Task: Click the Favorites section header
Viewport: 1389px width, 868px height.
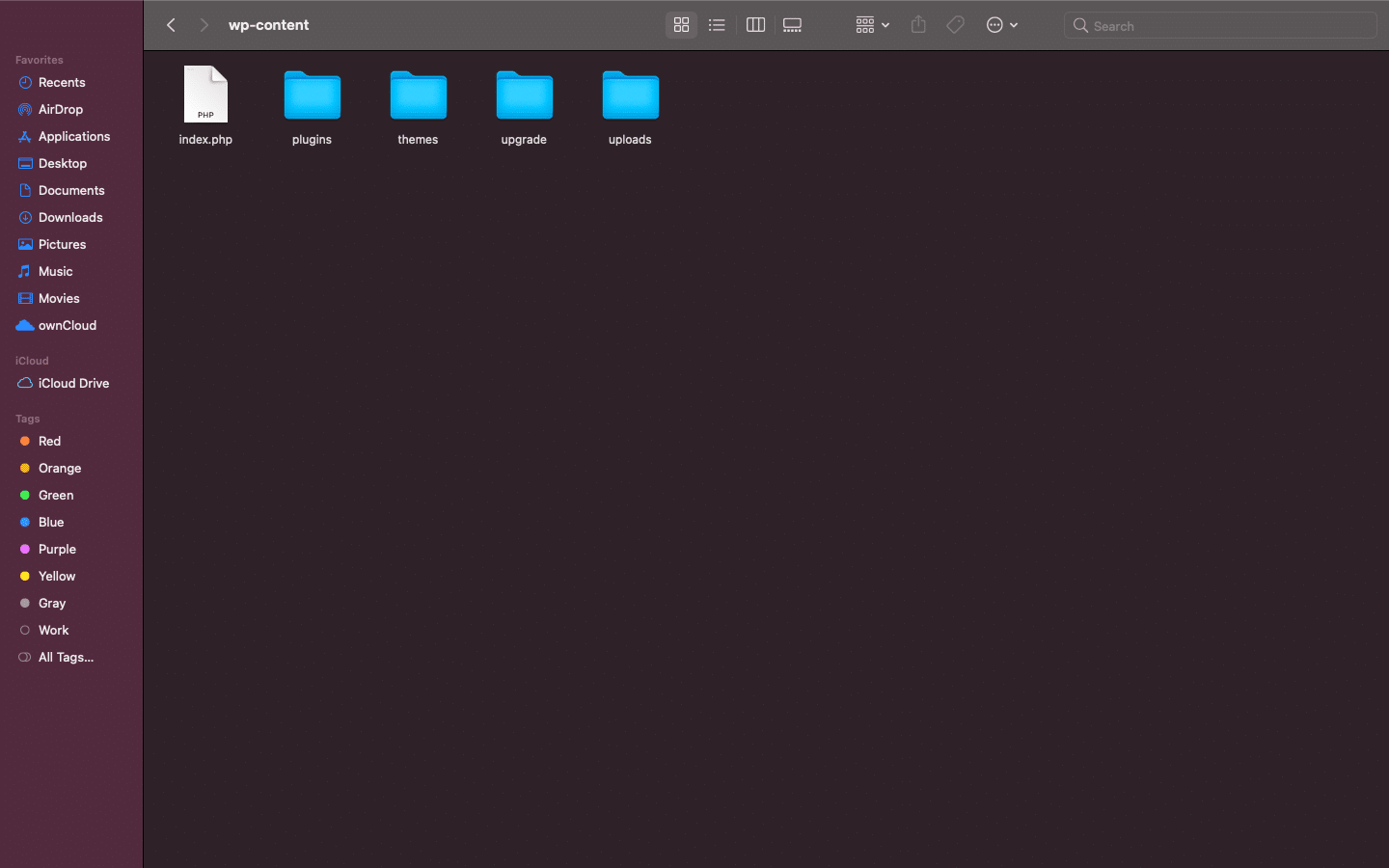Action: coord(40,60)
